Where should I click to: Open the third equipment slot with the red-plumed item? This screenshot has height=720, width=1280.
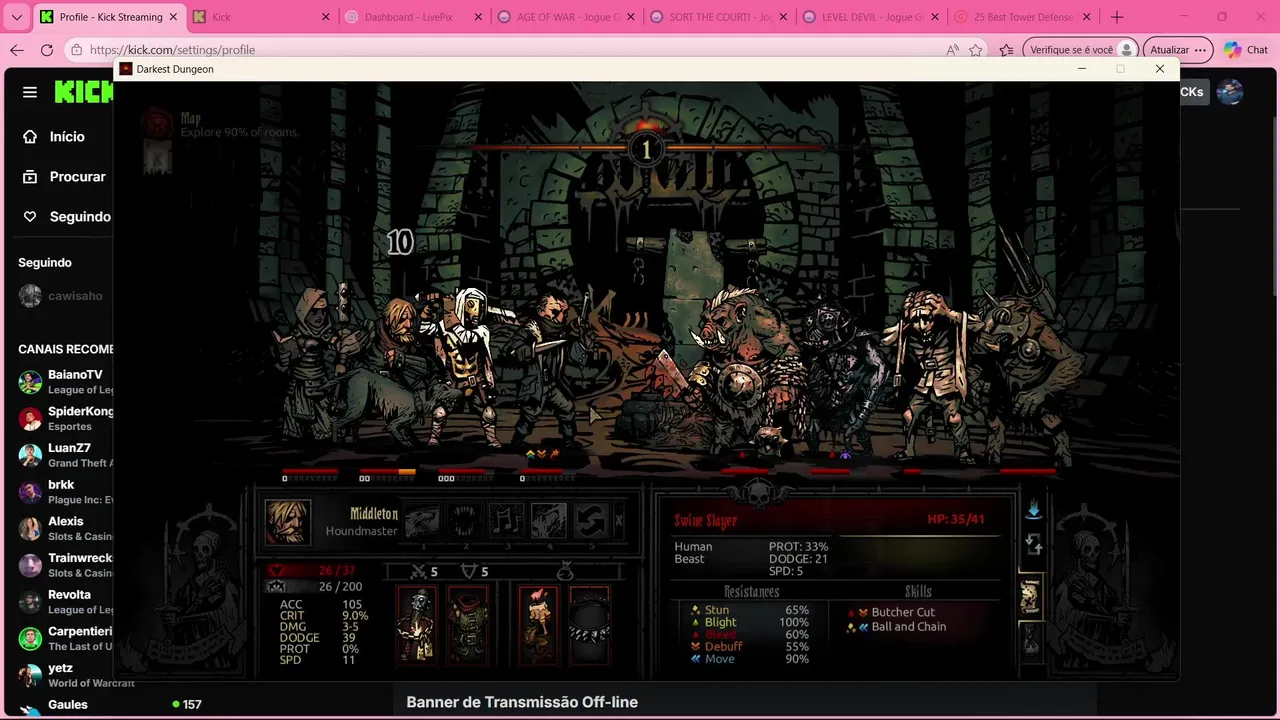(x=539, y=625)
